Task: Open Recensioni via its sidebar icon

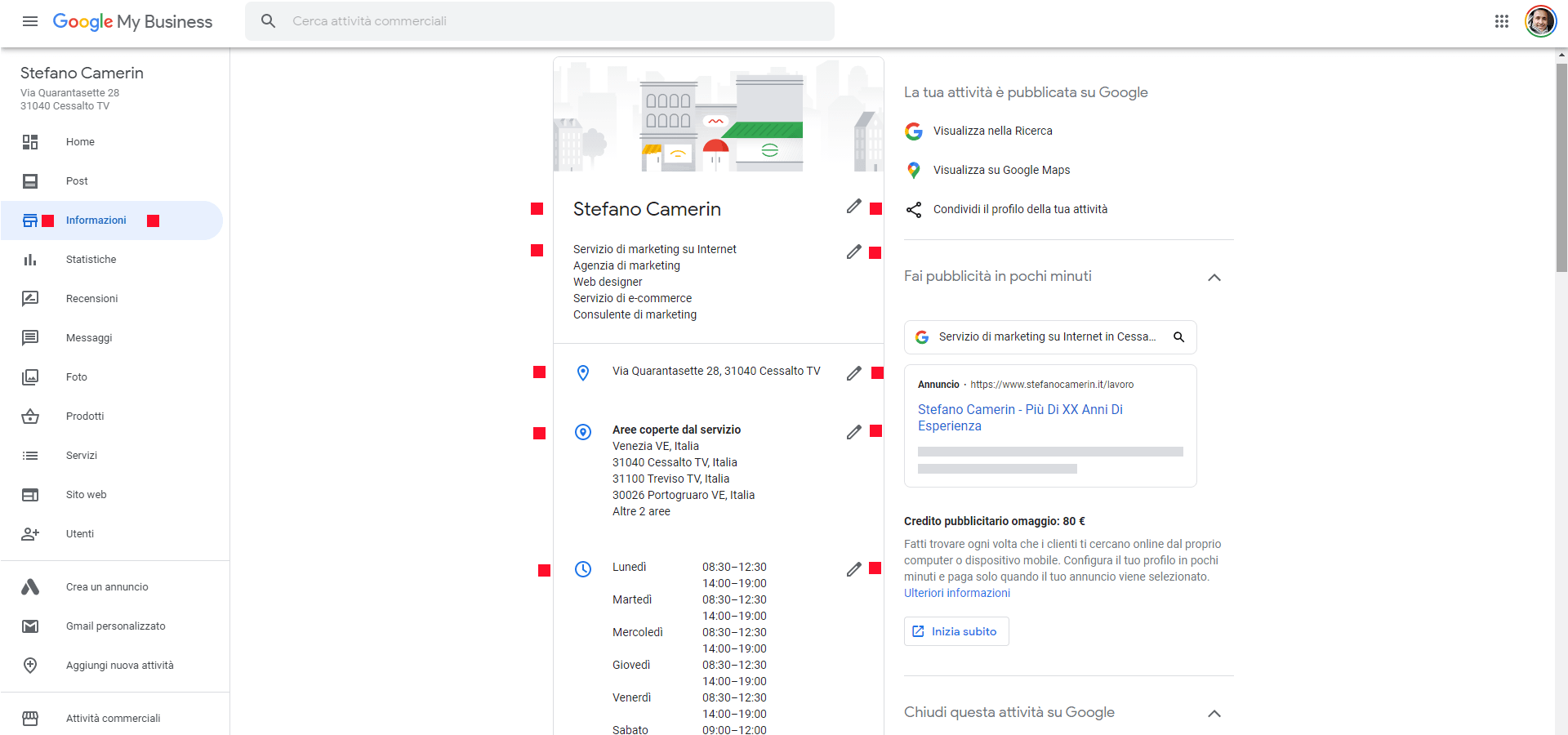Action: click(x=30, y=298)
